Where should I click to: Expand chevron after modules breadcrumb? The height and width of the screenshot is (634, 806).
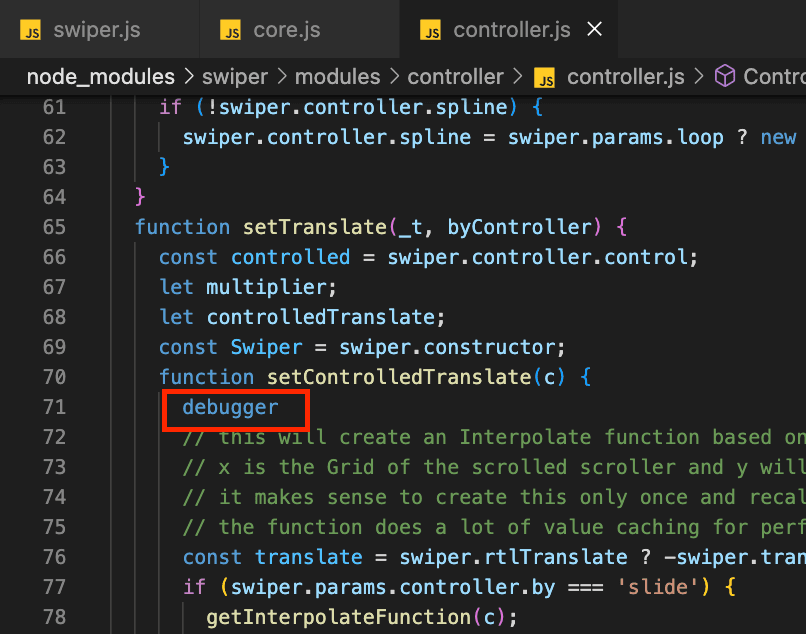click(x=394, y=77)
